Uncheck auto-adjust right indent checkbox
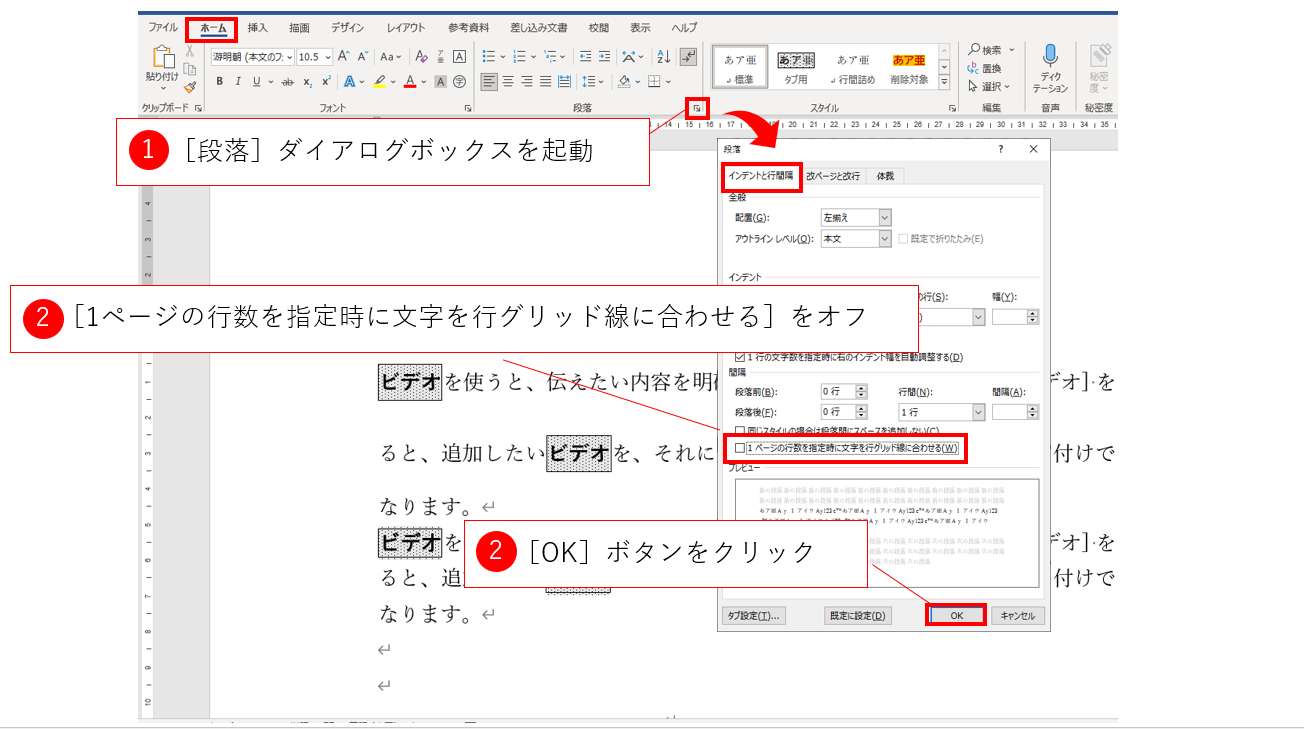Image resolution: width=1304 pixels, height=729 pixels. click(740, 357)
